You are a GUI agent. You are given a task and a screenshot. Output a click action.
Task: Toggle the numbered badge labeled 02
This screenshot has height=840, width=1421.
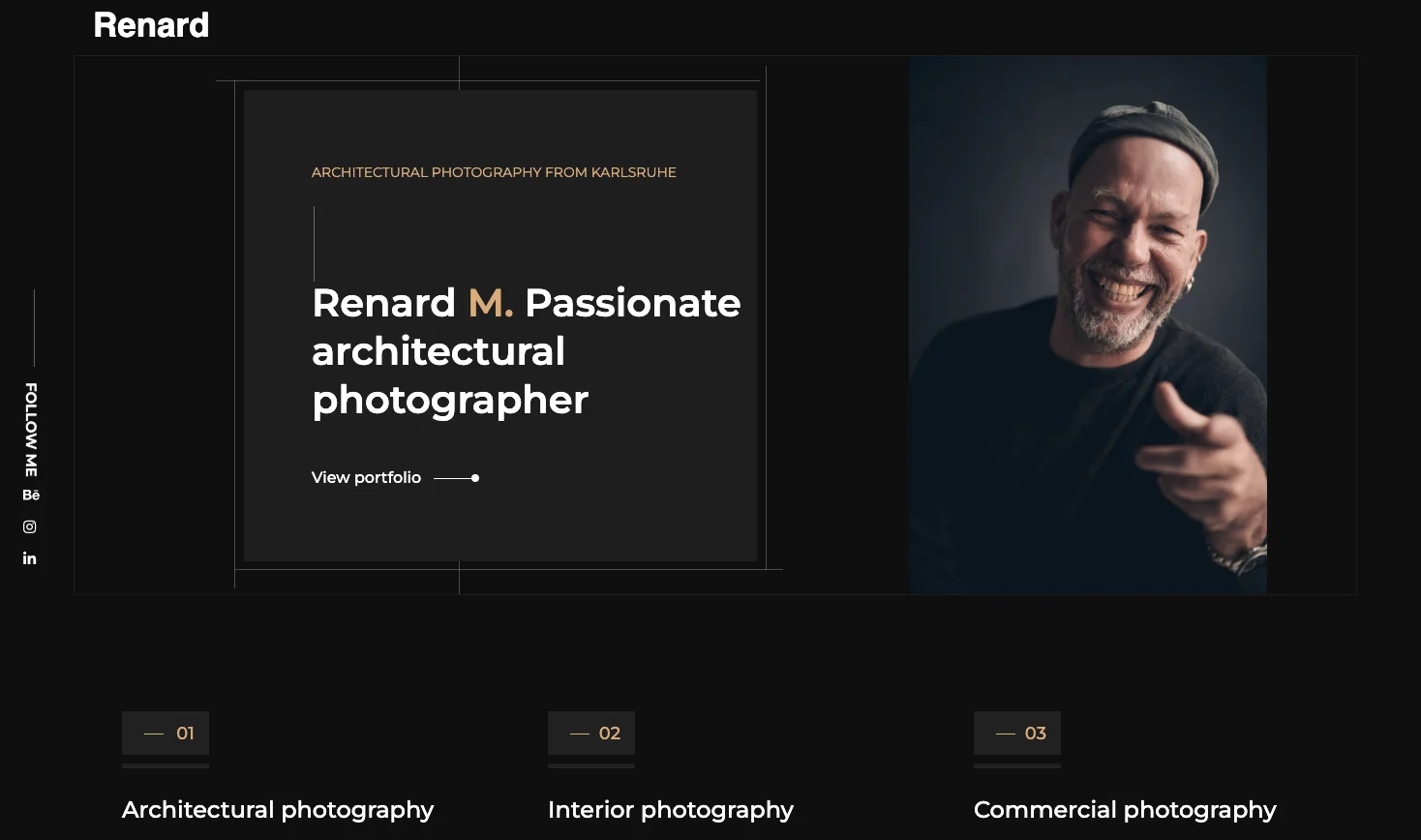pyautogui.click(x=591, y=733)
